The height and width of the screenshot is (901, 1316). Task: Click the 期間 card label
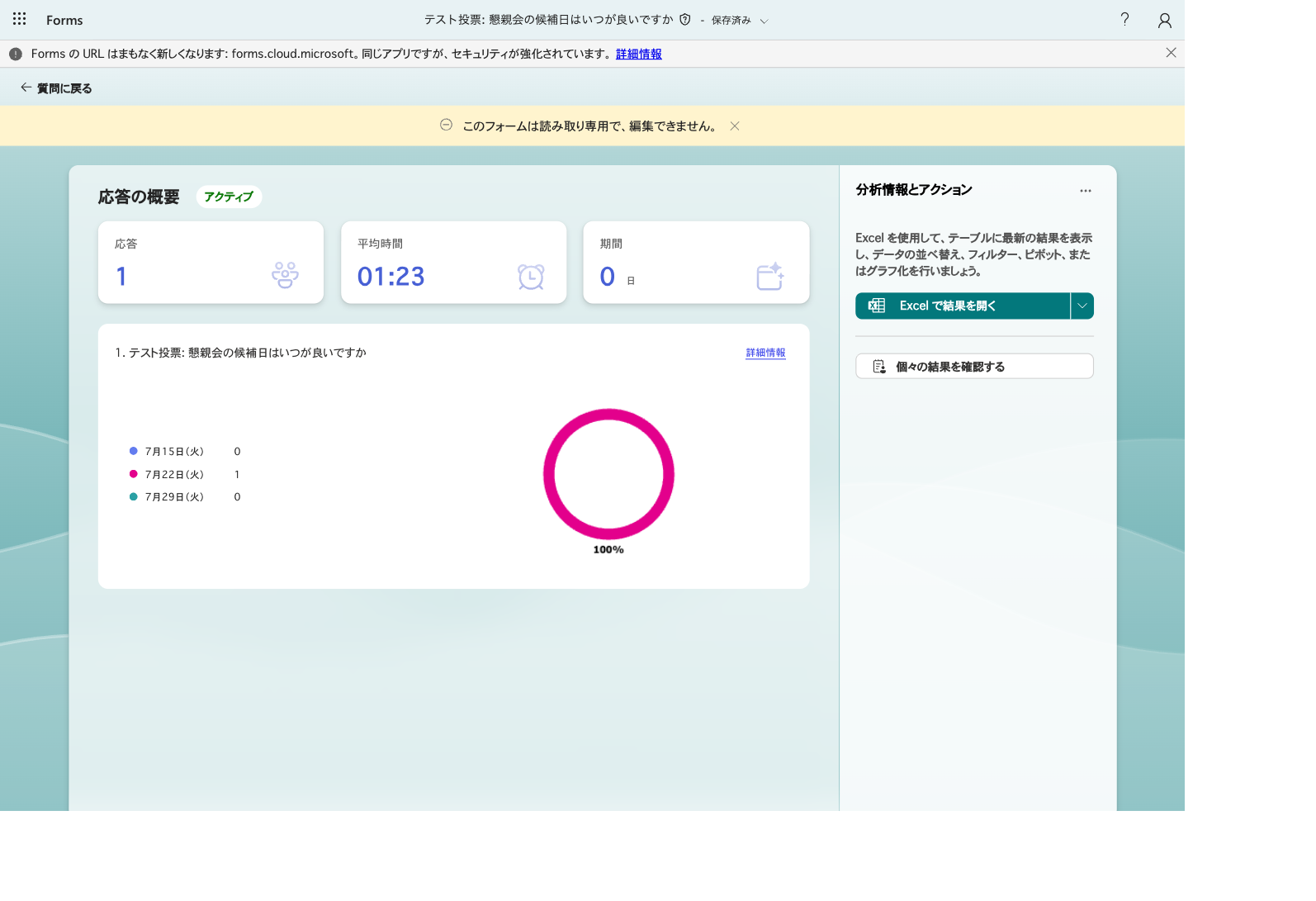[x=611, y=244]
